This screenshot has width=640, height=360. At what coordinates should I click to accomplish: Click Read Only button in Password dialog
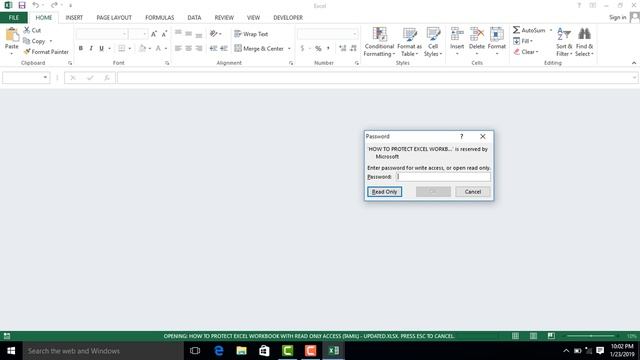click(384, 192)
